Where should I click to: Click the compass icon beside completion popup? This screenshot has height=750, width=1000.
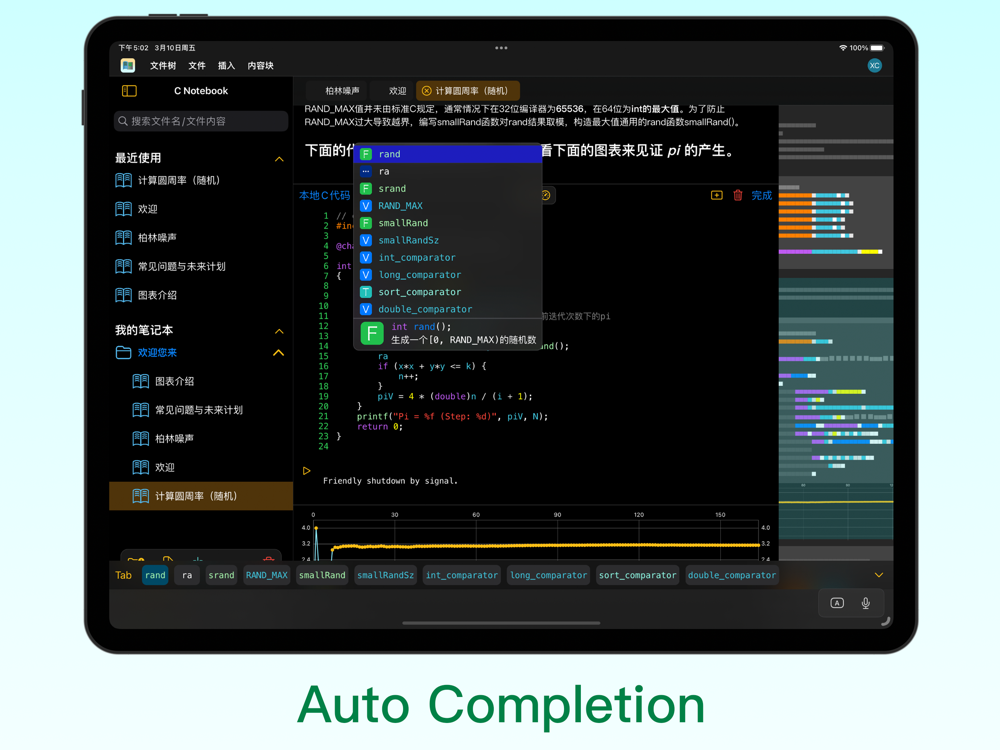[x=547, y=195]
